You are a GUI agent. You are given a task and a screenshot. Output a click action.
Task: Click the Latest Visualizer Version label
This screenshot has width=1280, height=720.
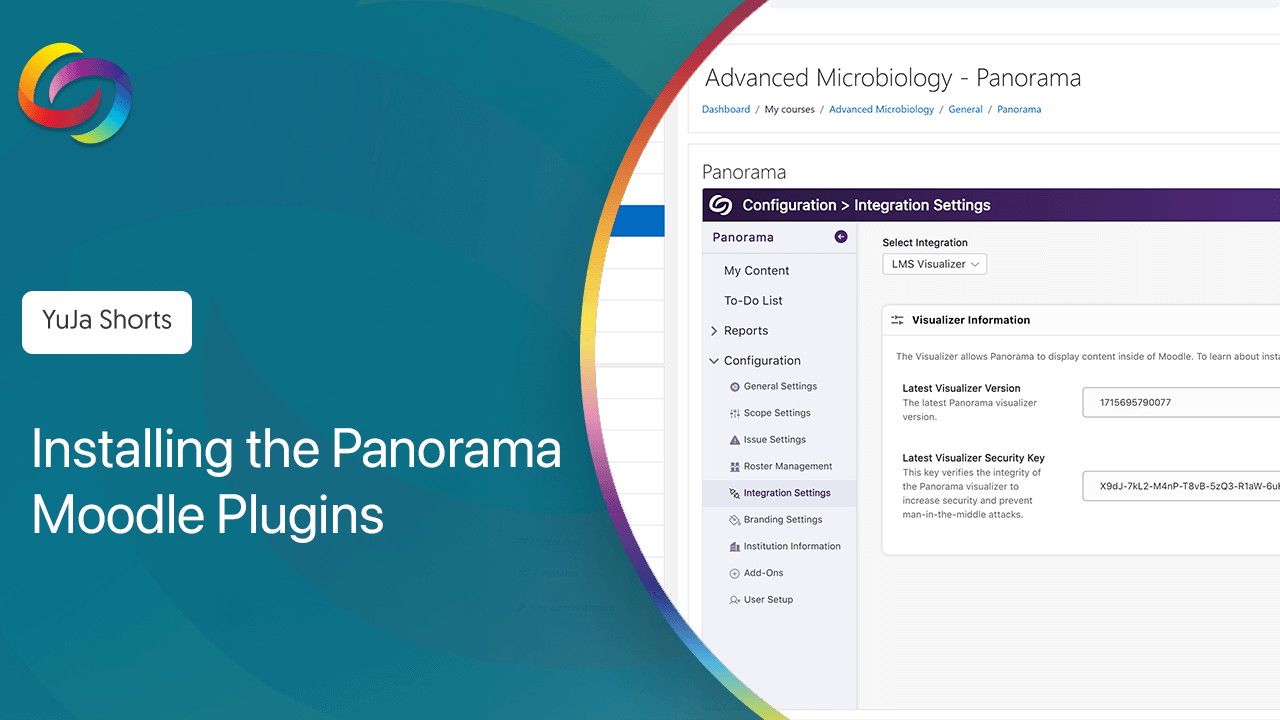pos(961,389)
